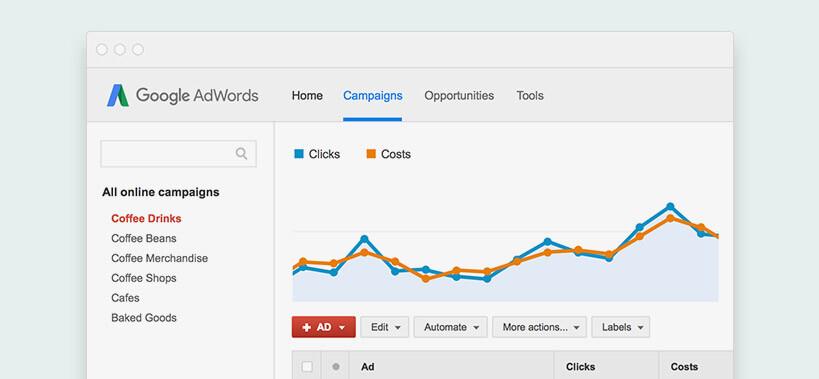Screen dimensions: 819x379
Task: Toggle the blue Clicks legend swatch
Action: (x=299, y=154)
